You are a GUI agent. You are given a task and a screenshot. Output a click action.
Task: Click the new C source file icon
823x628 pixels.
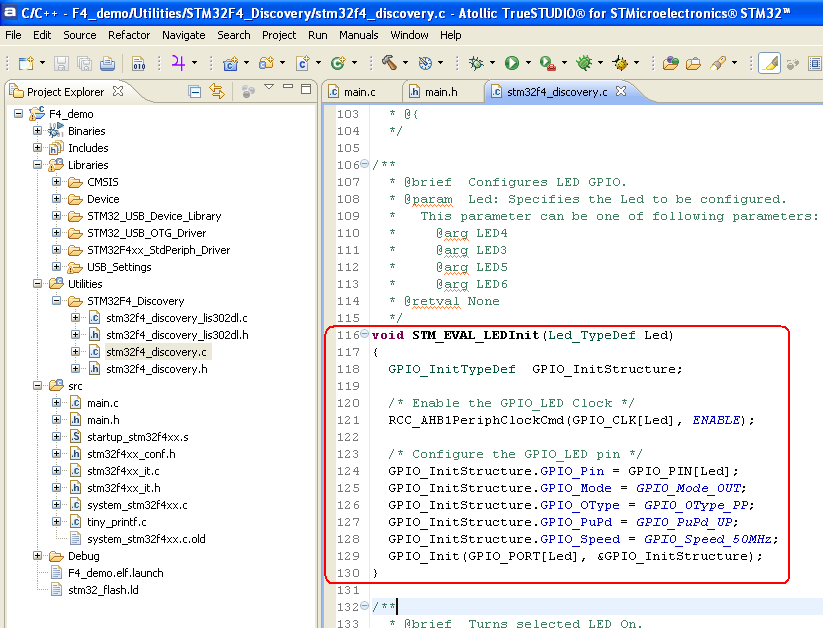pyautogui.click(x=302, y=64)
